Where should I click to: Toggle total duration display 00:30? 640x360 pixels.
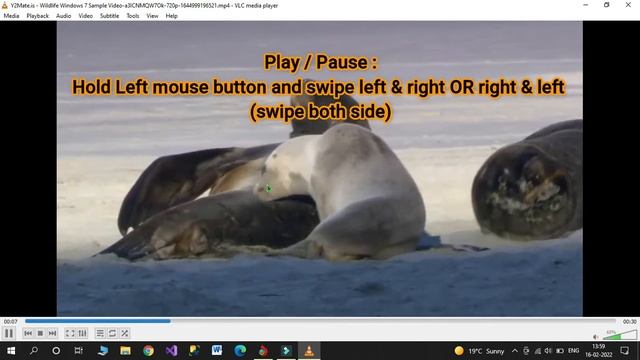point(629,322)
